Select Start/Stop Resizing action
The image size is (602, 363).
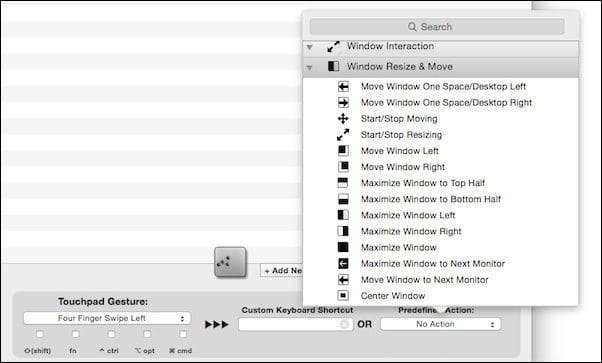(401, 135)
